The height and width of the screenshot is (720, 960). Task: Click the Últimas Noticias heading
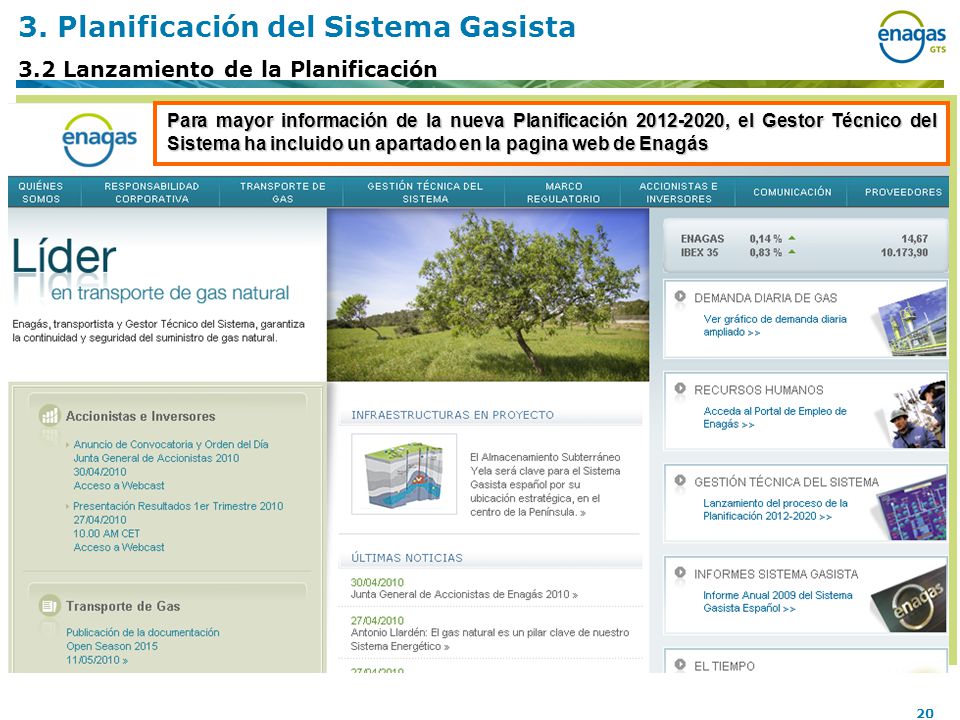coord(407,558)
